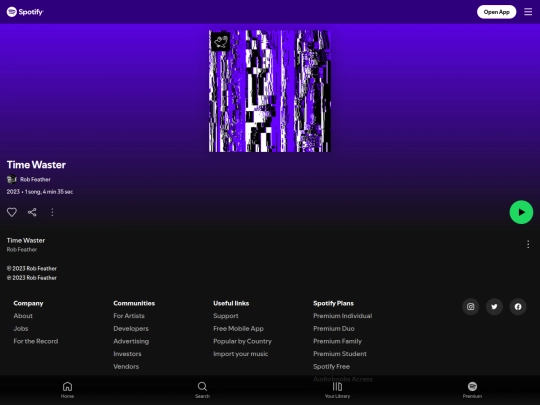The height and width of the screenshot is (405, 540).
Task: Open the Vendors link
Action: pyautogui.click(x=126, y=366)
